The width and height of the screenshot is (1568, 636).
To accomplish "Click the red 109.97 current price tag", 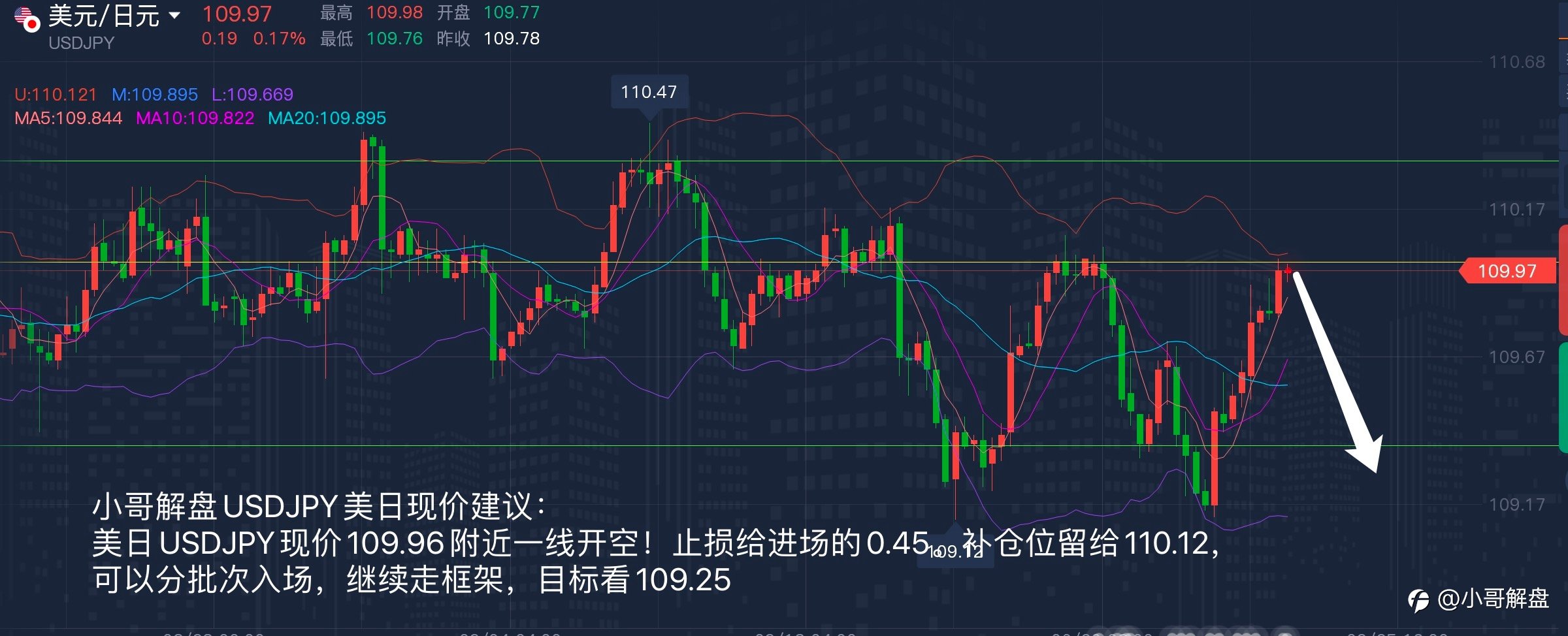I will pyautogui.click(x=1507, y=271).
